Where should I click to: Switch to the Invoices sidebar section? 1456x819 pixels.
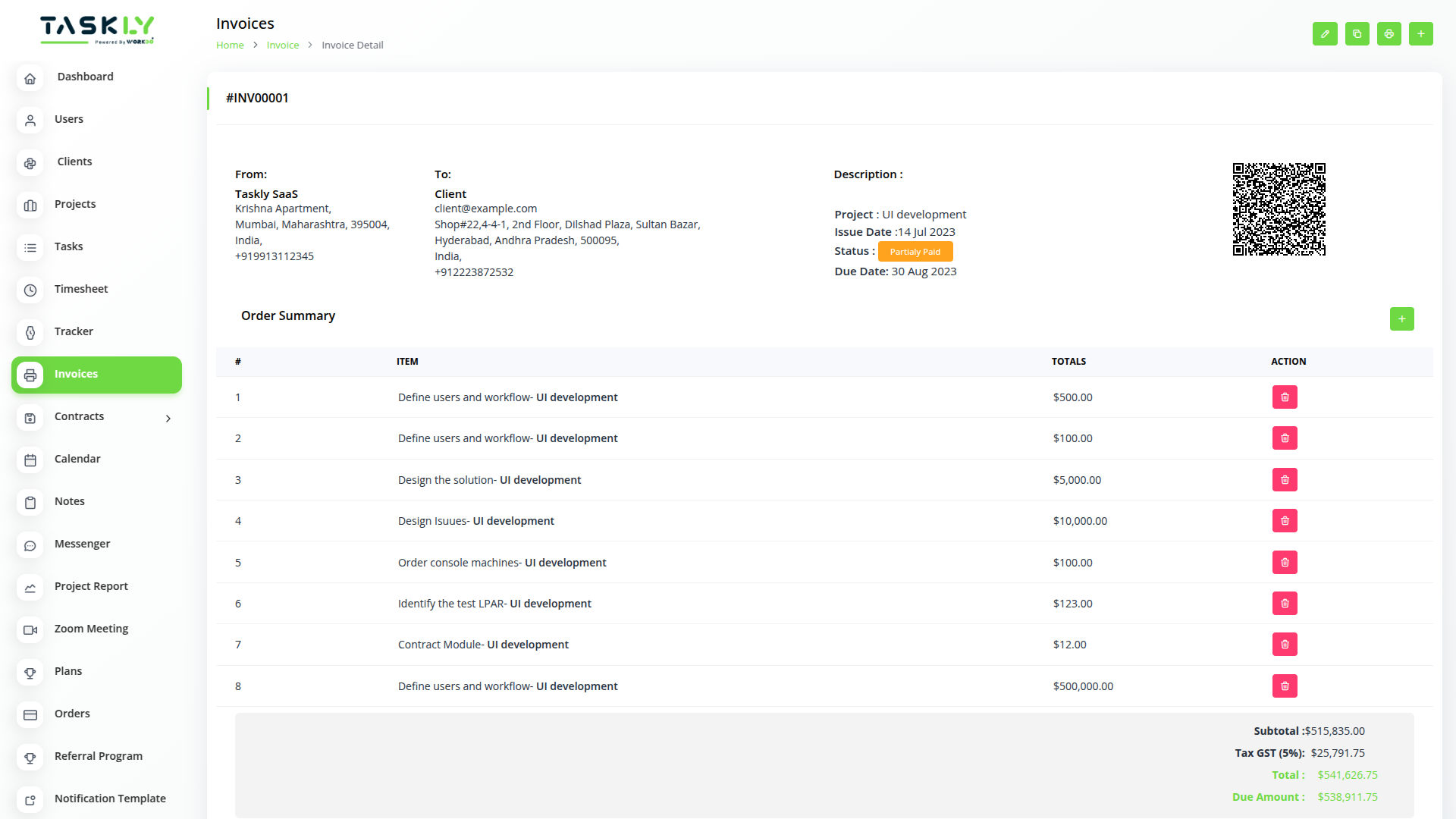click(x=76, y=374)
